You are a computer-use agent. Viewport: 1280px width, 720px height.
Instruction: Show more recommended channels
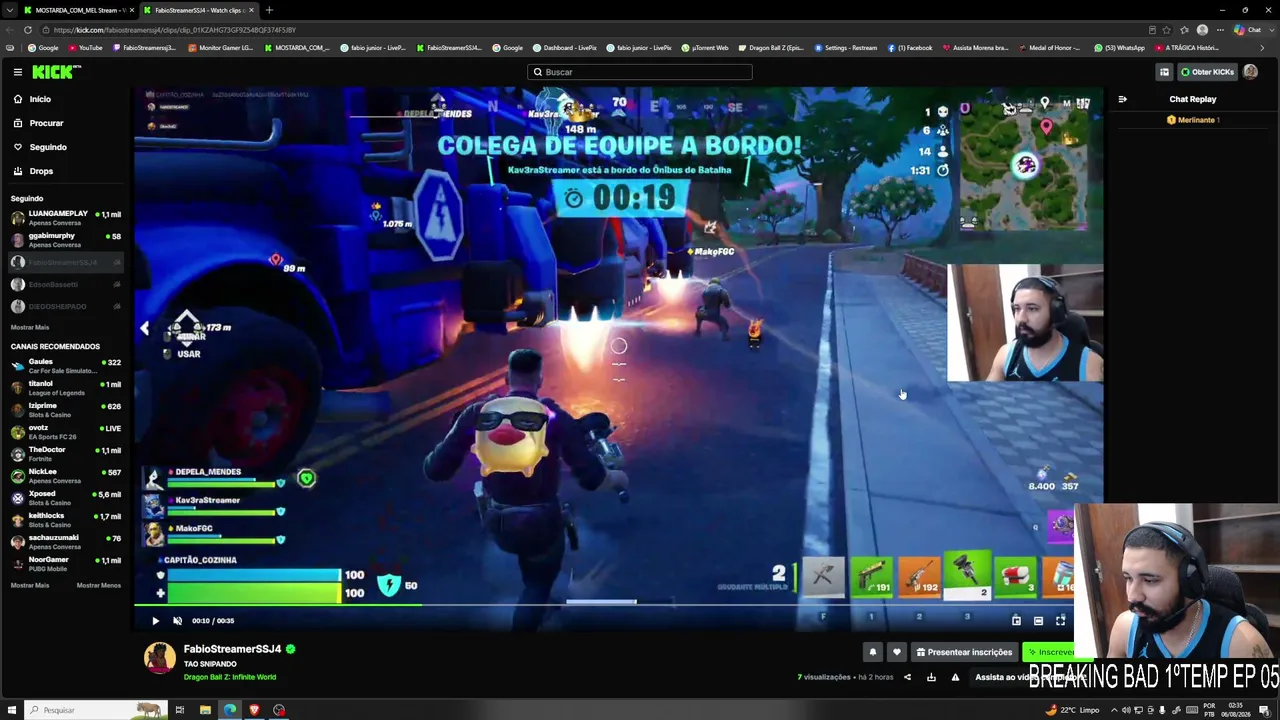coord(30,585)
